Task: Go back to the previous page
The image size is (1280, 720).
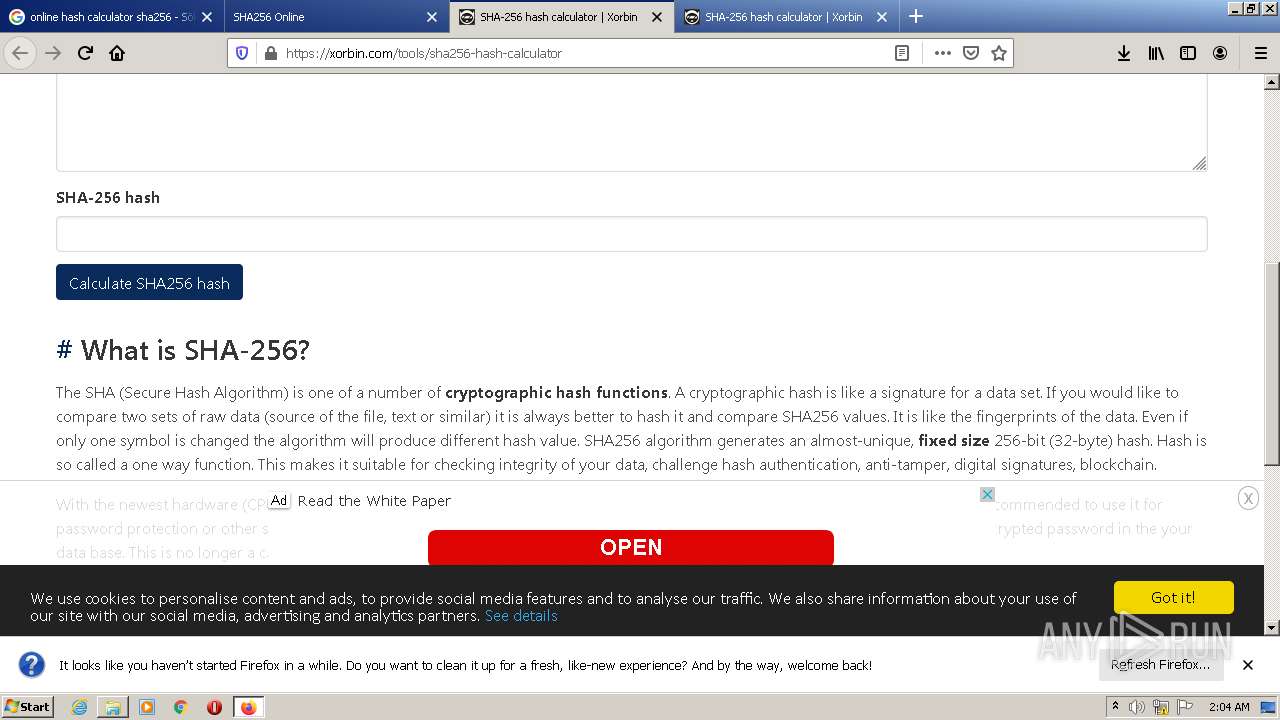Action: [x=20, y=53]
